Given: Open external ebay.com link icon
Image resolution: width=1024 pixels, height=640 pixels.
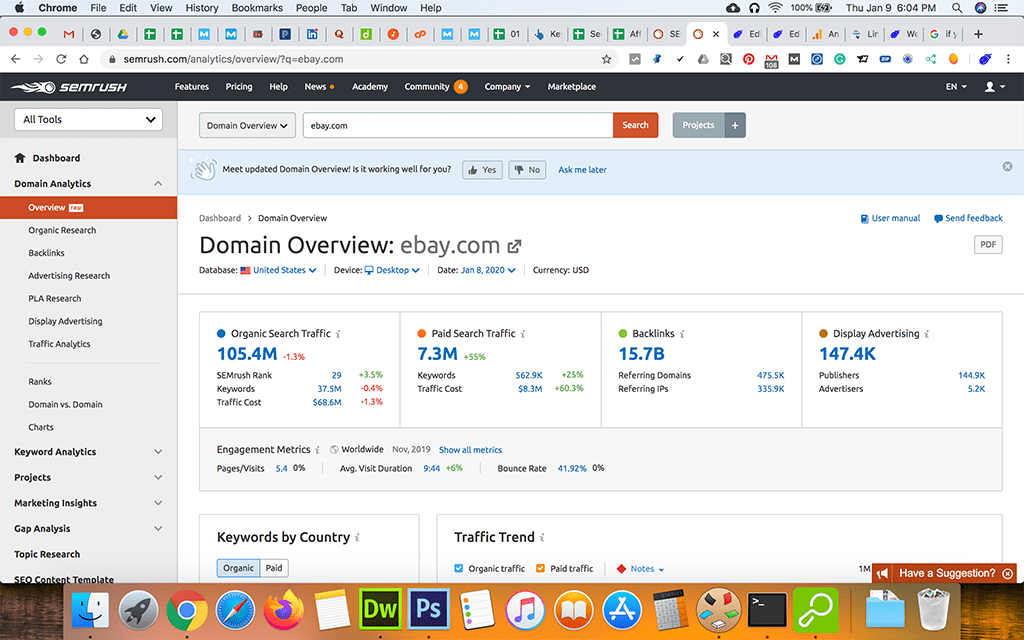Looking at the screenshot, I should coord(515,246).
